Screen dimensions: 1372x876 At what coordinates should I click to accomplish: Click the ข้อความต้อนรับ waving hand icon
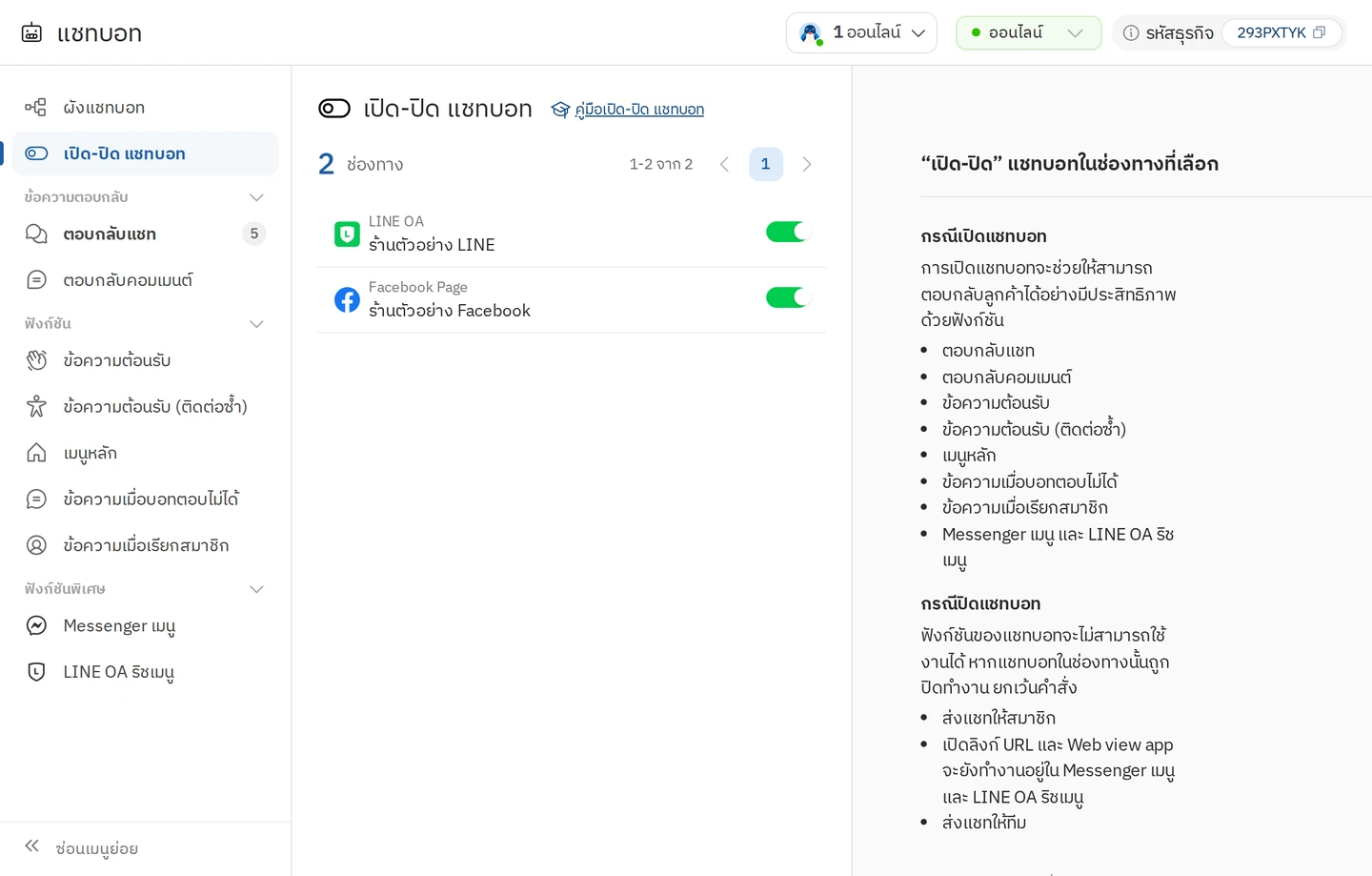pos(36,360)
